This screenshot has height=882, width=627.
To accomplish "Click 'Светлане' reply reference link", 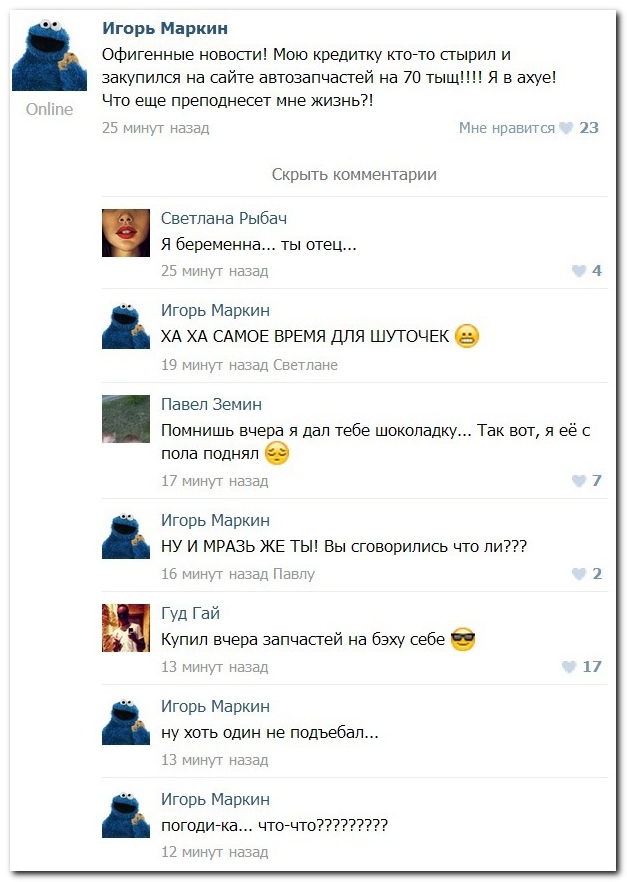I will pos(305,365).
